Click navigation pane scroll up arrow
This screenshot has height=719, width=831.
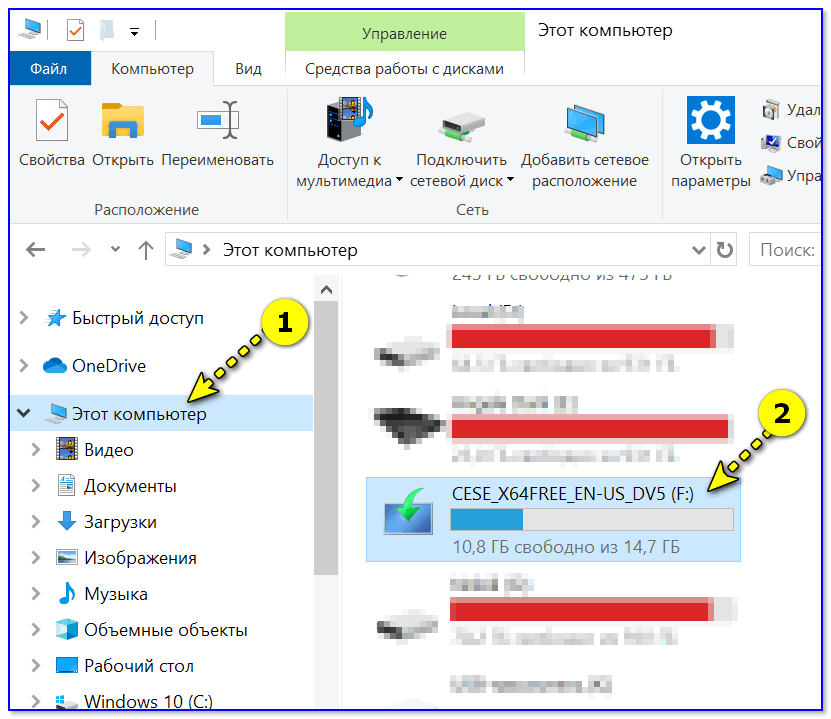click(x=326, y=289)
